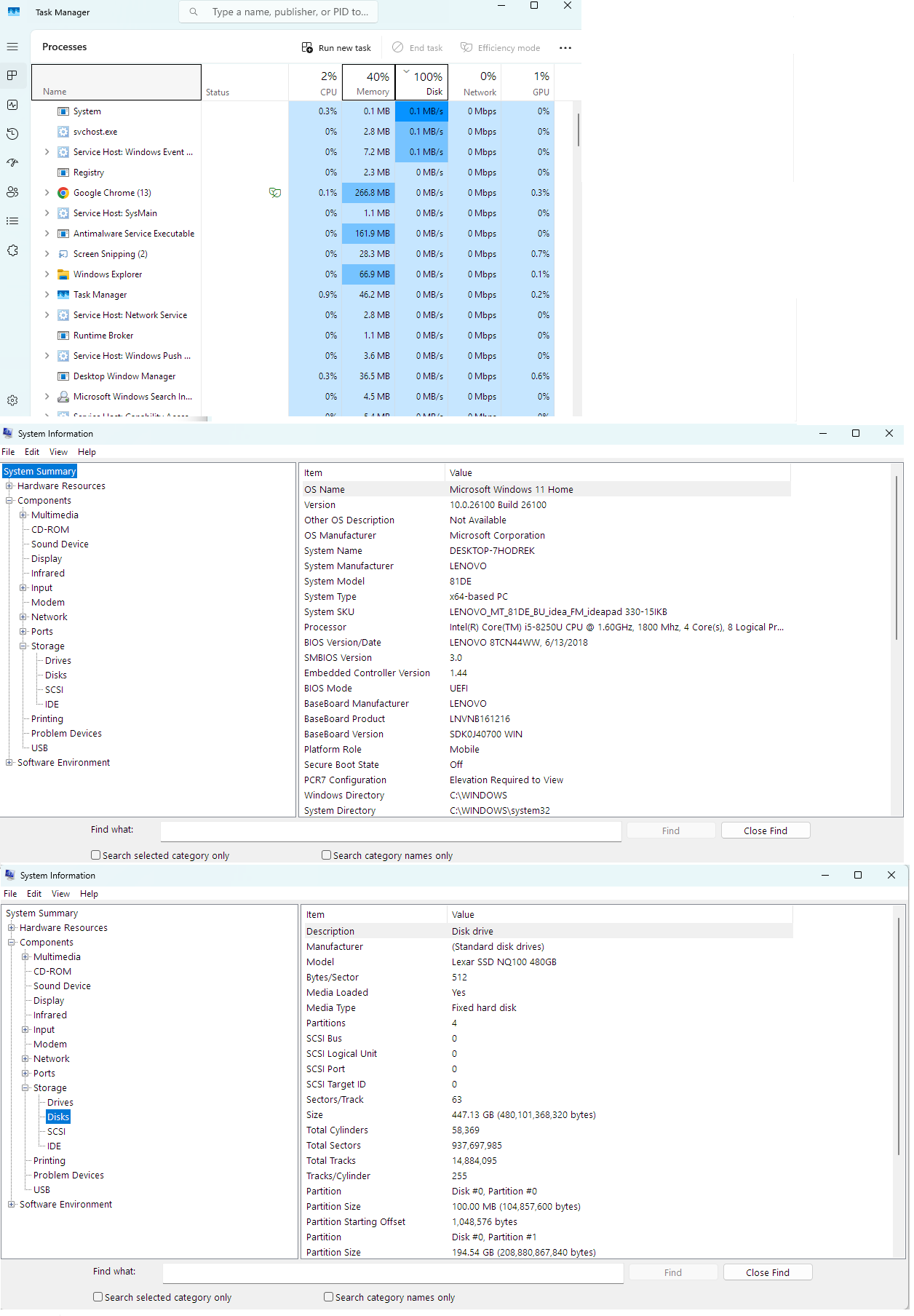Open Startup apps icon in sidebar
Image resolution: width=914 pixels, height=1316 pixels.
(12, 163)
